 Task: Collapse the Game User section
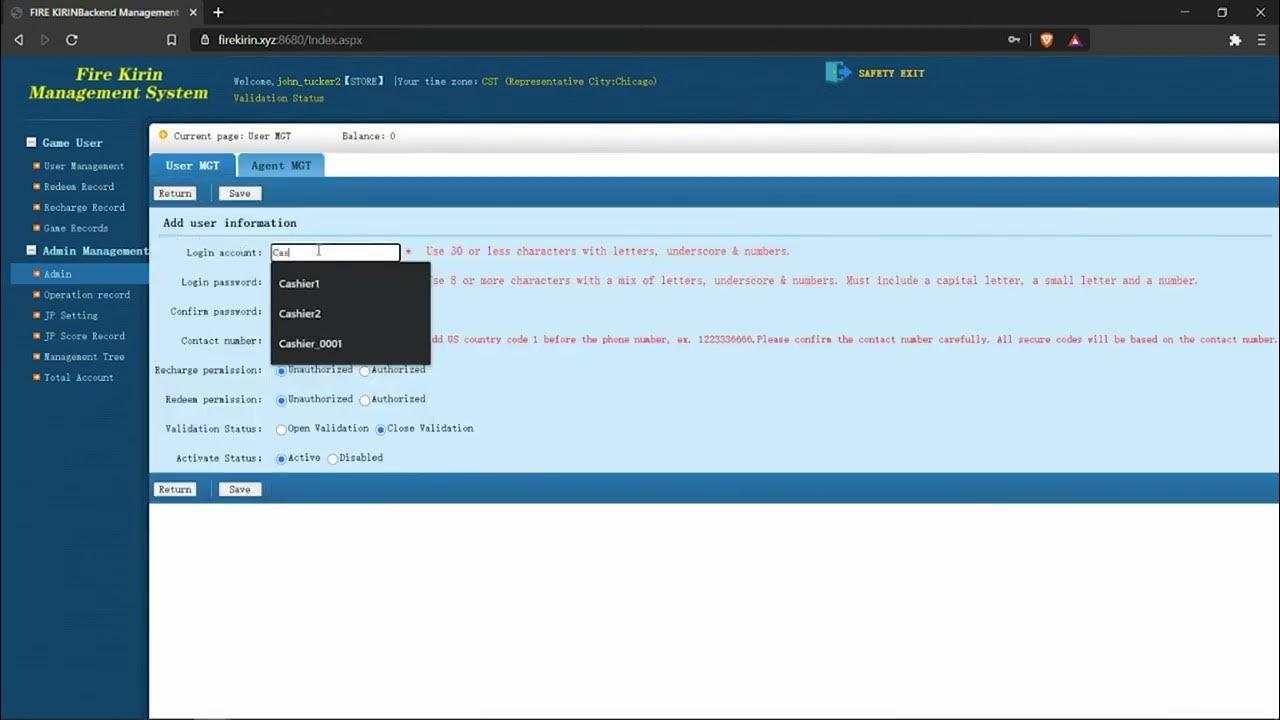[x=31, y=143]
